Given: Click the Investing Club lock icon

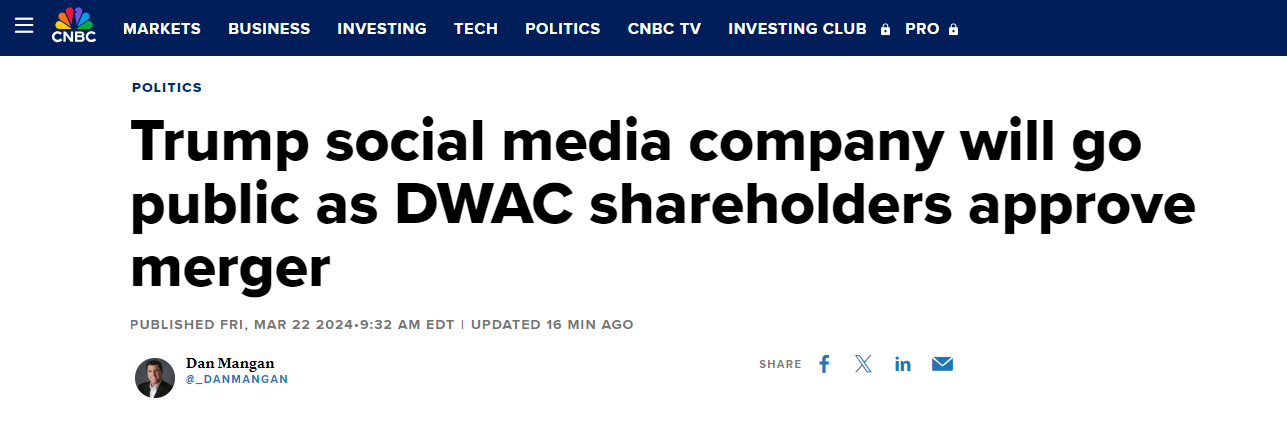Looking at the screenshot, I should click(885, 30).
